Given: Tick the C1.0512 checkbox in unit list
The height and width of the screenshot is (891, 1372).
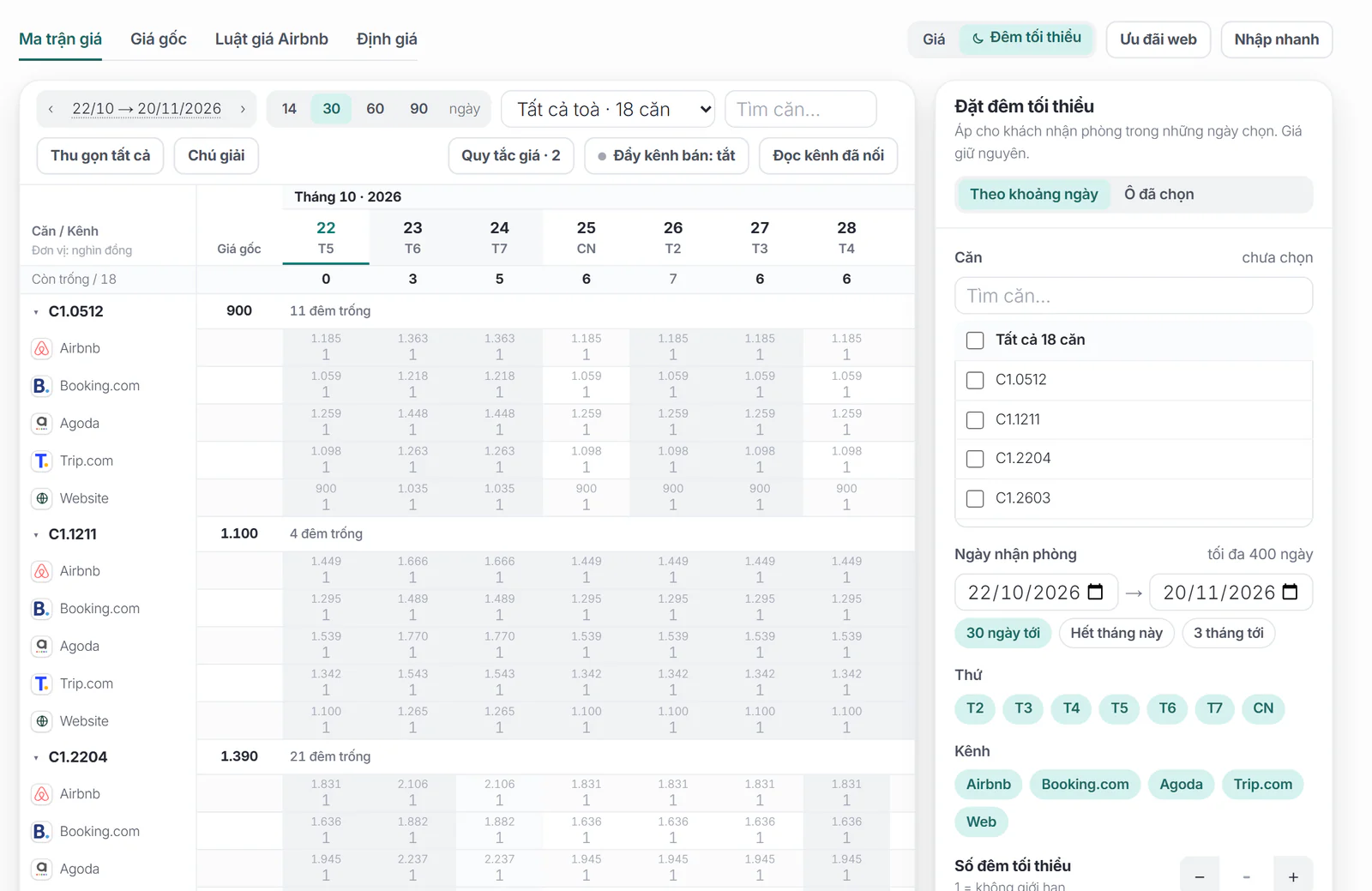Looking at the screenshot, I should point(975,380).
